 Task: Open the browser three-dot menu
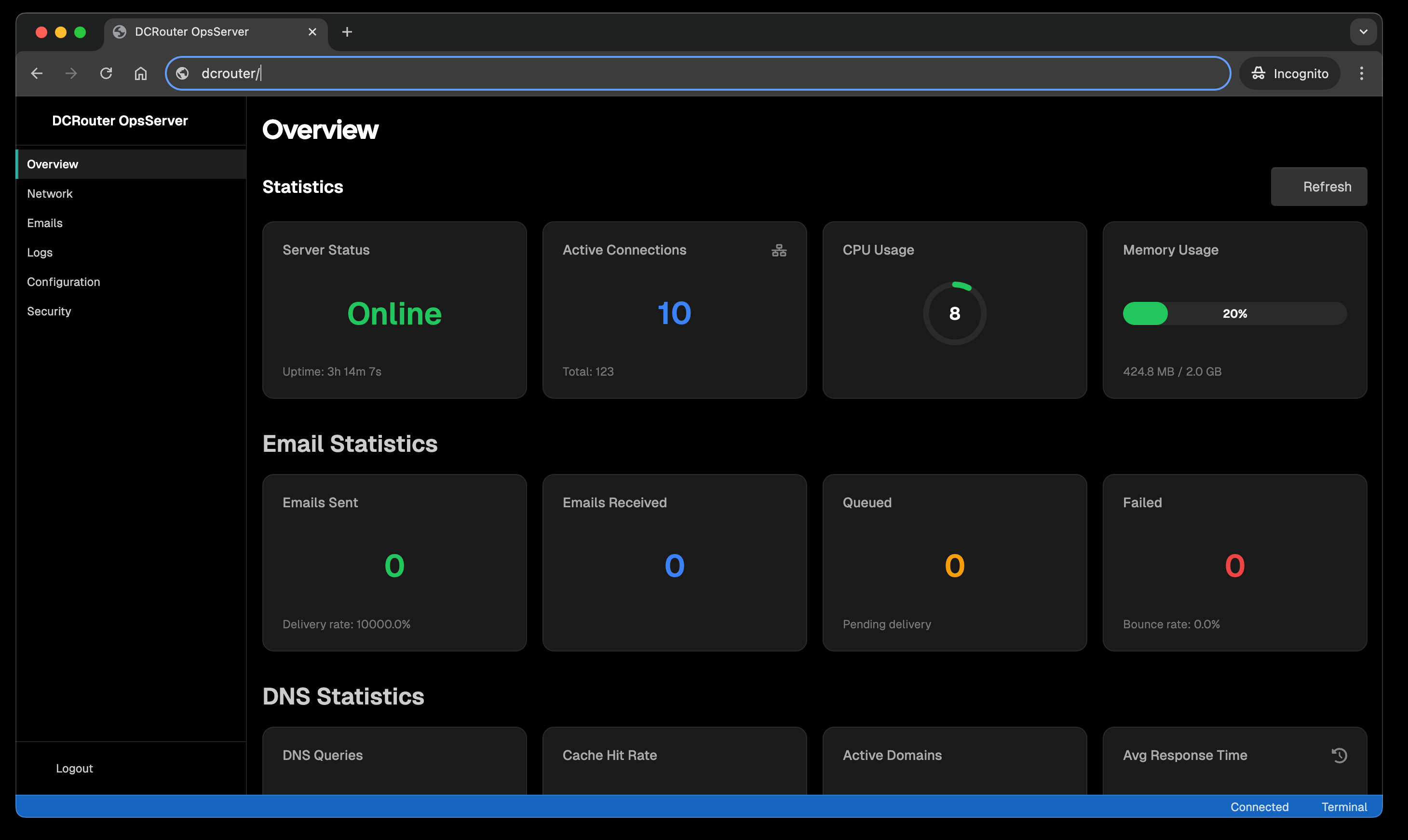1361,74
